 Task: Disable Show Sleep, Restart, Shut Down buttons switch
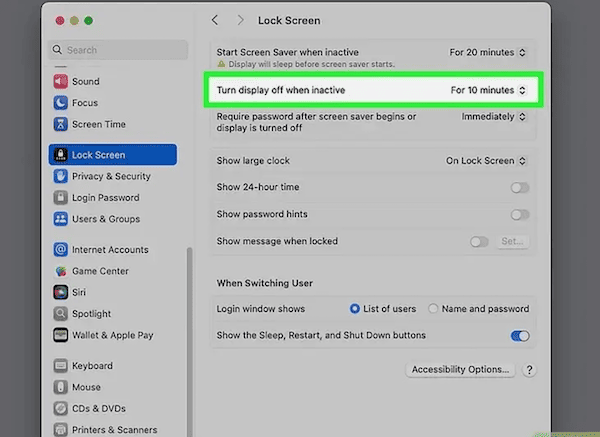coord(520,336)
